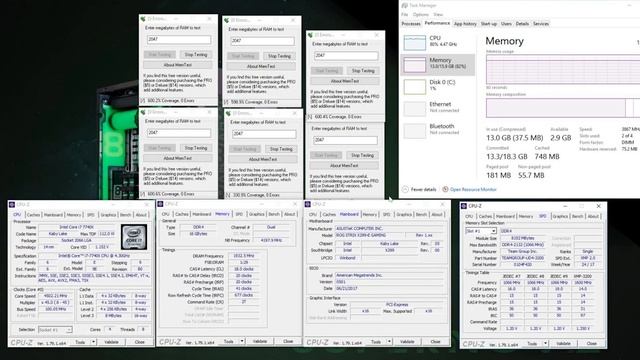Select the Memory graph thumbnail in Task Manager
This screenshot has width=640, height=360.
click(415, 65)
